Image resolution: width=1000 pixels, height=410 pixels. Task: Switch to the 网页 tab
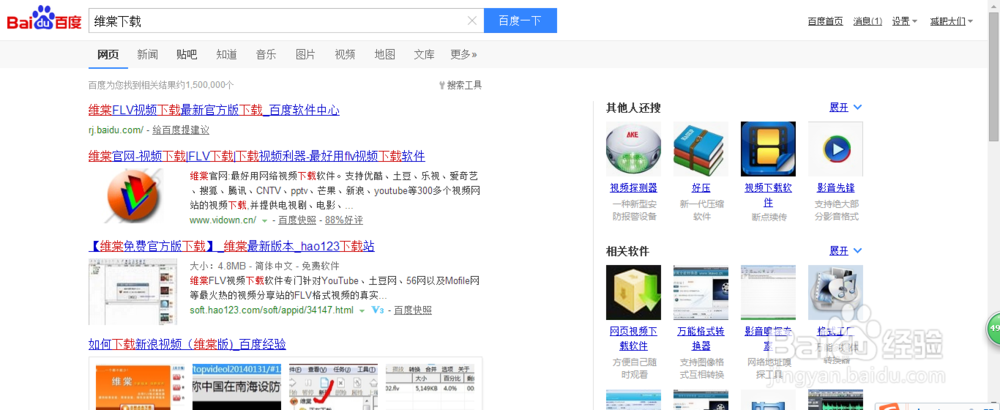click(108, 54)
